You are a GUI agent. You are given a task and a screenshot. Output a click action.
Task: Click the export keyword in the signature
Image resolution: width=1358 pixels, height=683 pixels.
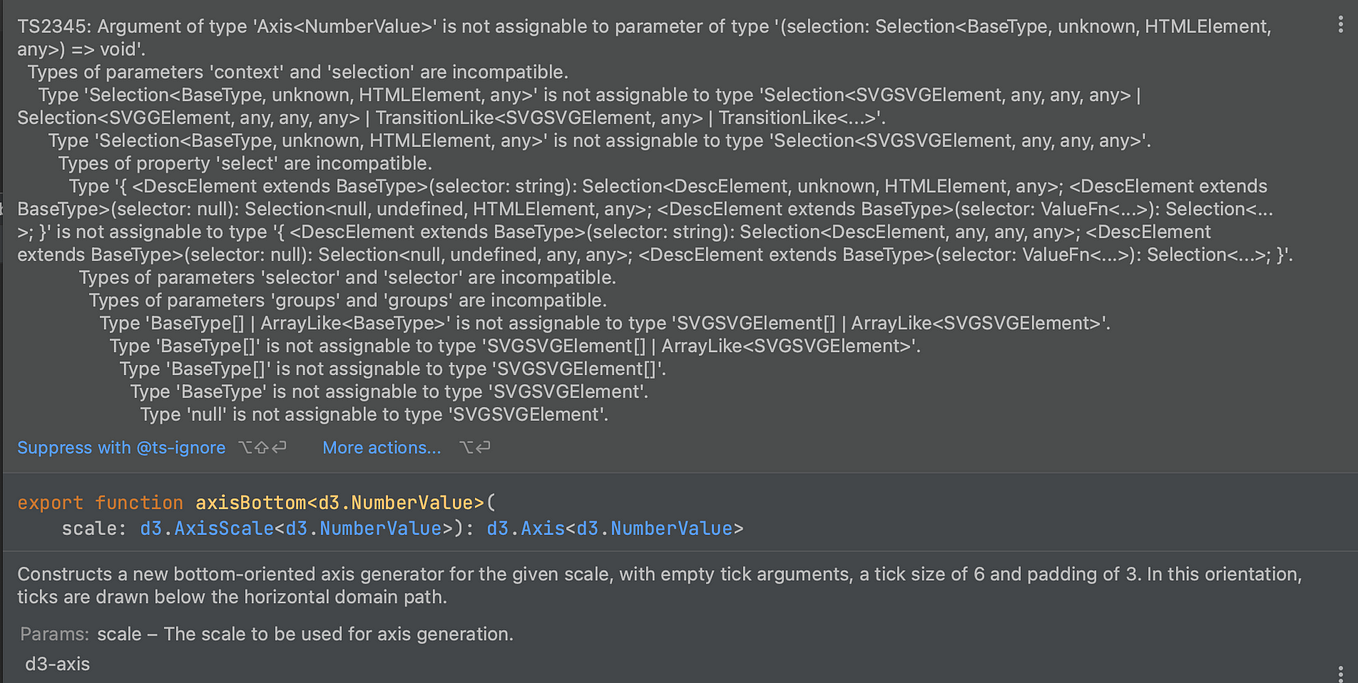pos(50,502)
